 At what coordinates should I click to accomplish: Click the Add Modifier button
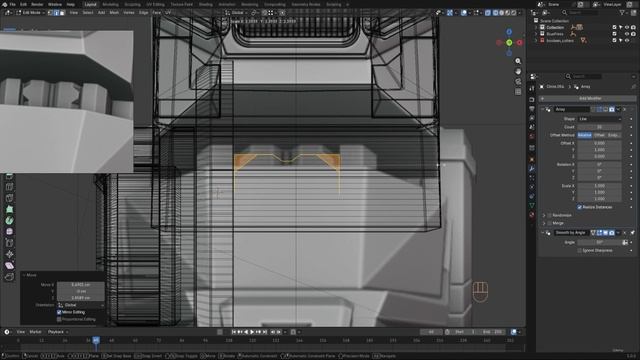click(x=588, y=98)
